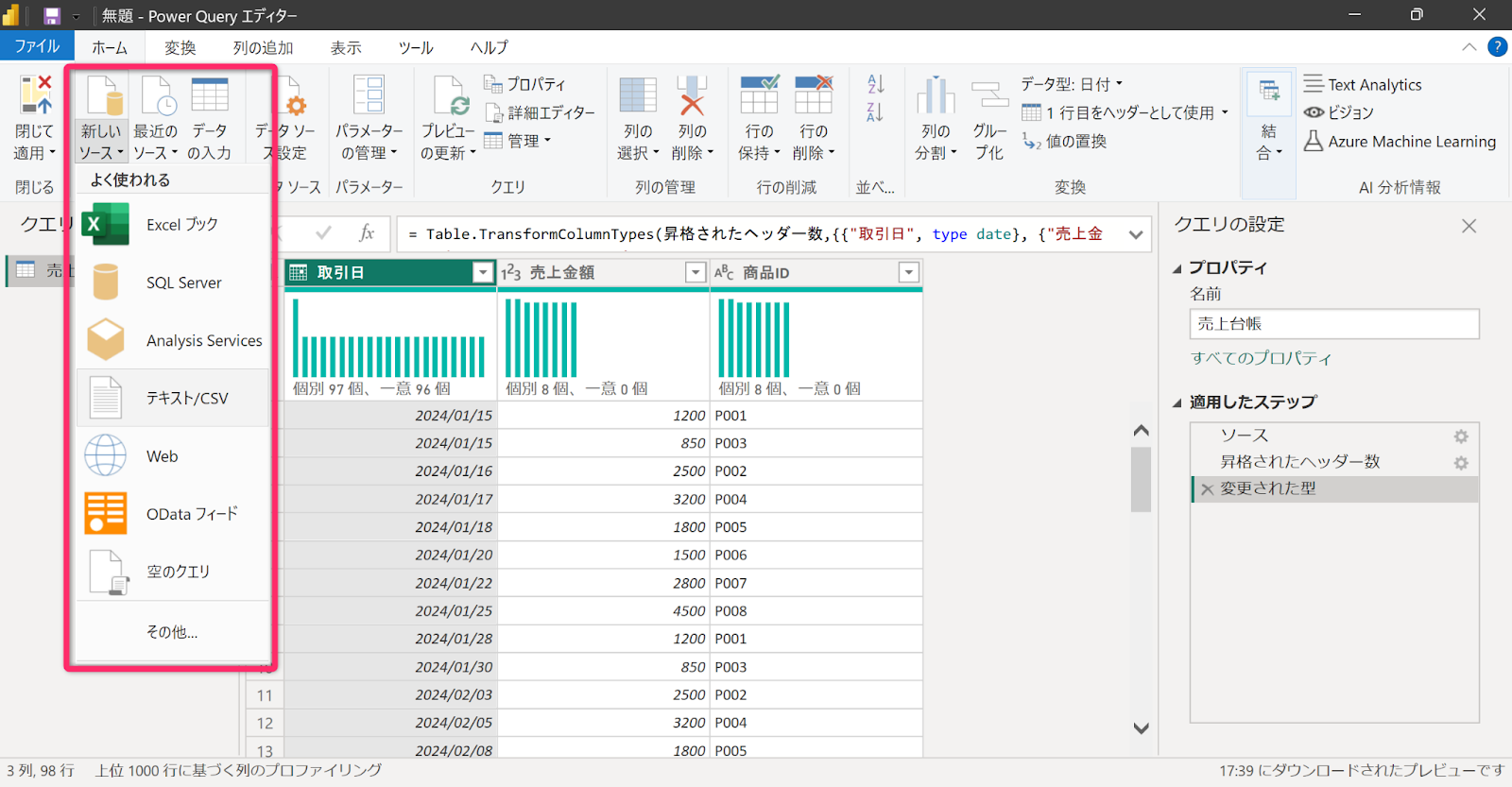
Task: Click the 名前 field containing 売上台帳
Action: pos(1334,324)
